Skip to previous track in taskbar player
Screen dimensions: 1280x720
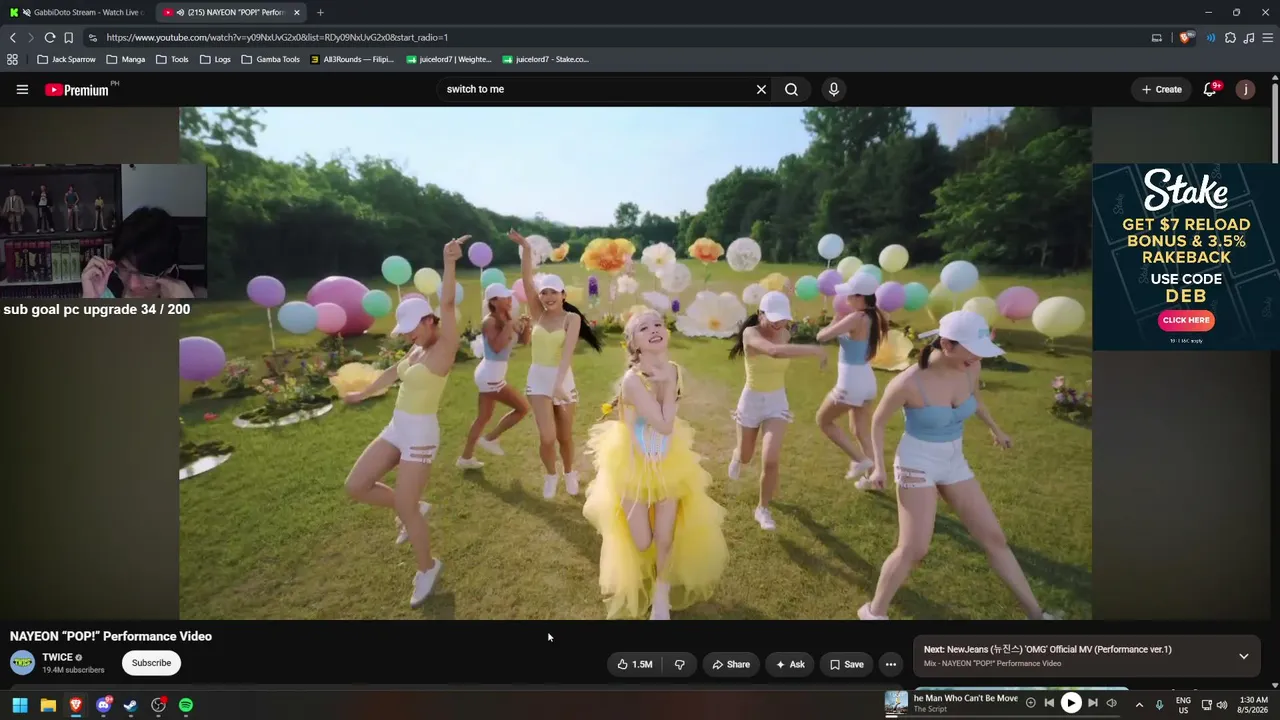1049,703
